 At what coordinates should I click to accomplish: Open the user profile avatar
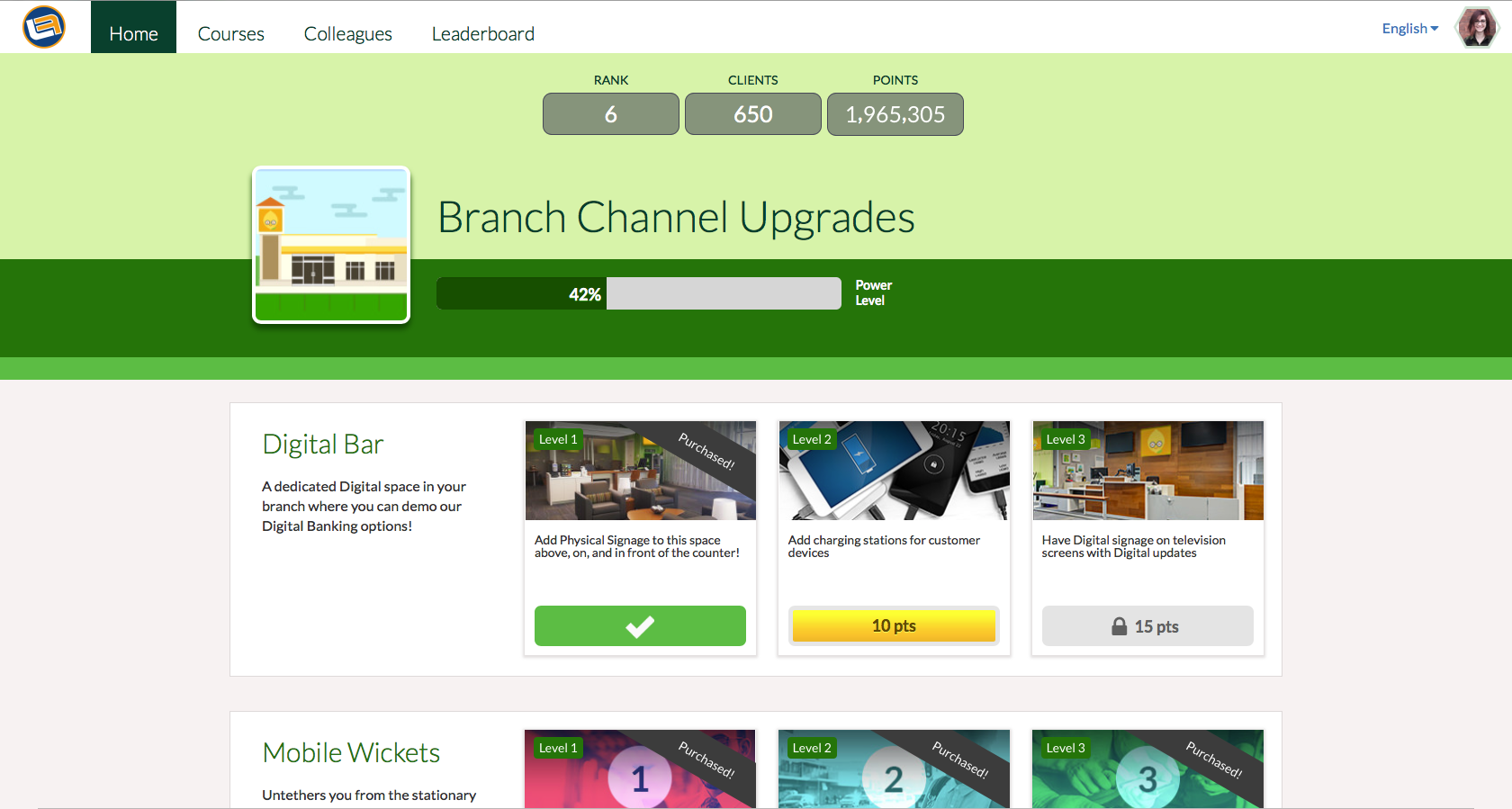[x=1477, y=28]
